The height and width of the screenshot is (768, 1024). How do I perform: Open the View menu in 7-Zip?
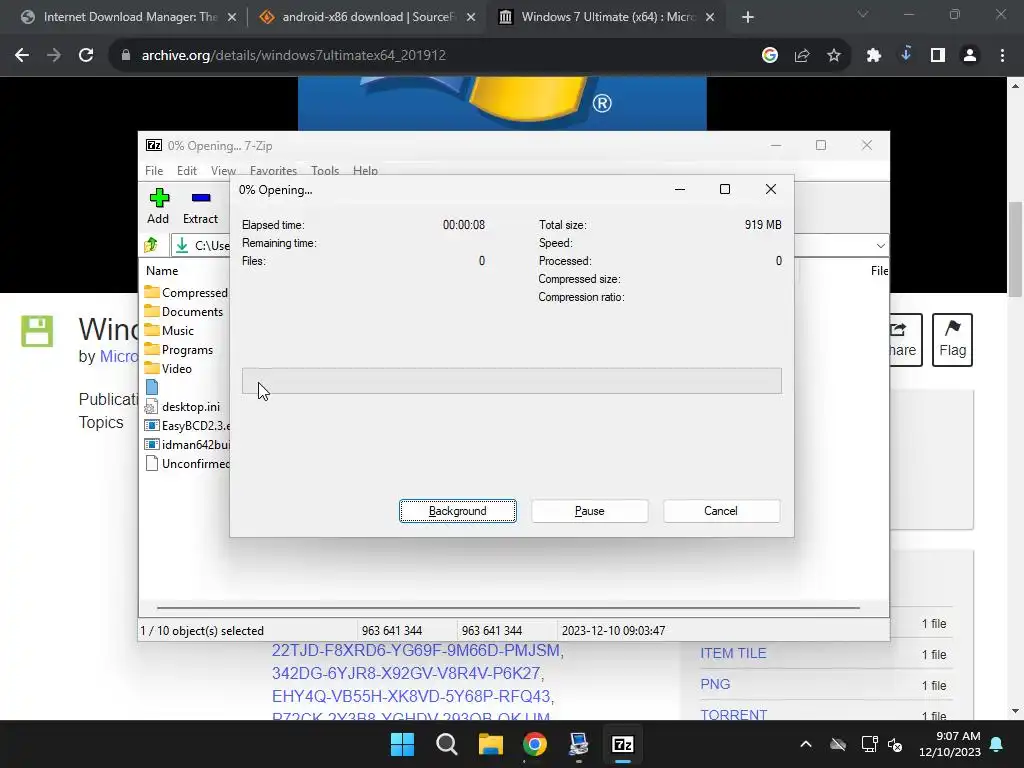point(223,170)
